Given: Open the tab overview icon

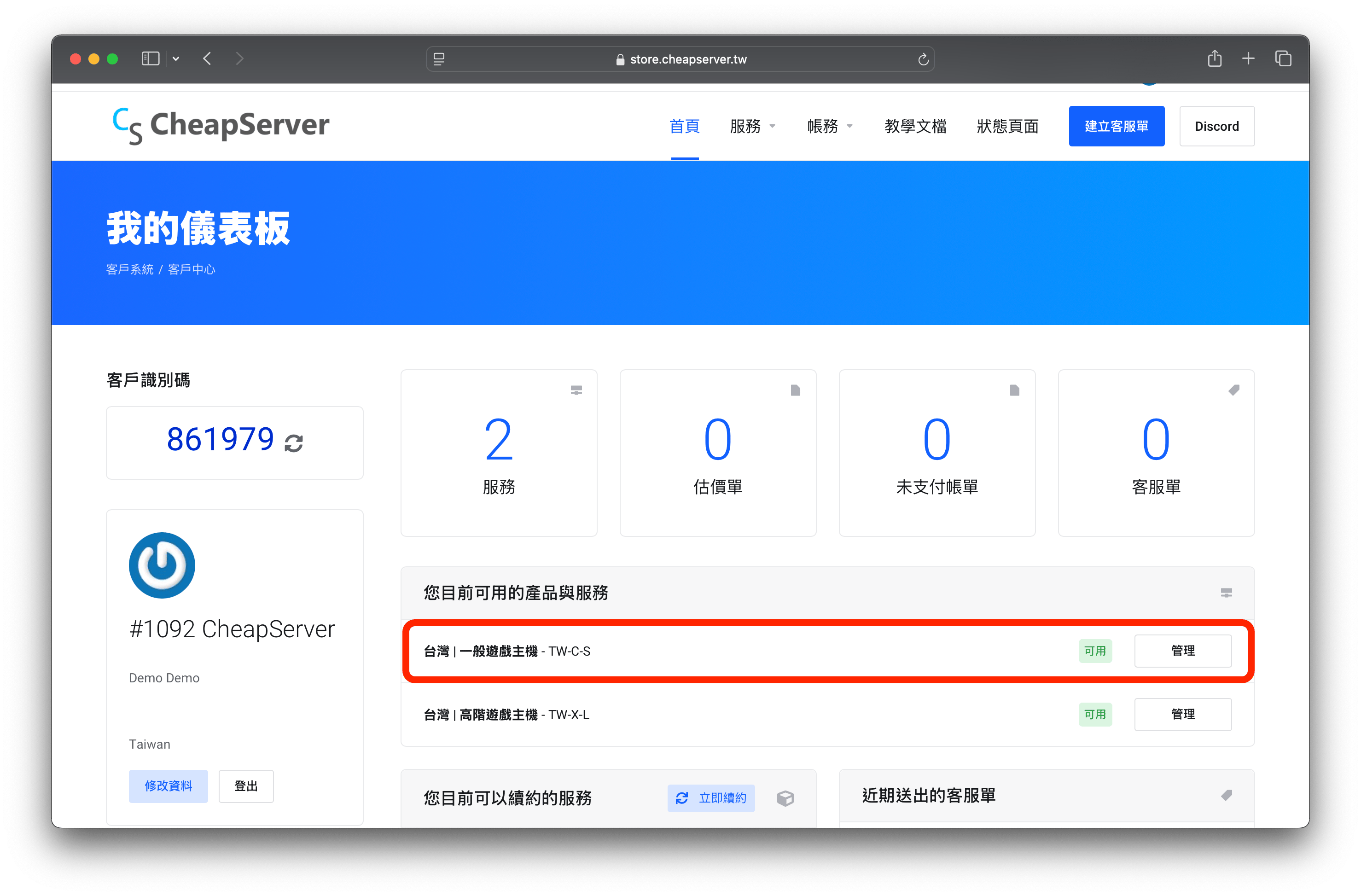Looking at the screenshot, I should pyautogui.click(x=1283, y=59).
